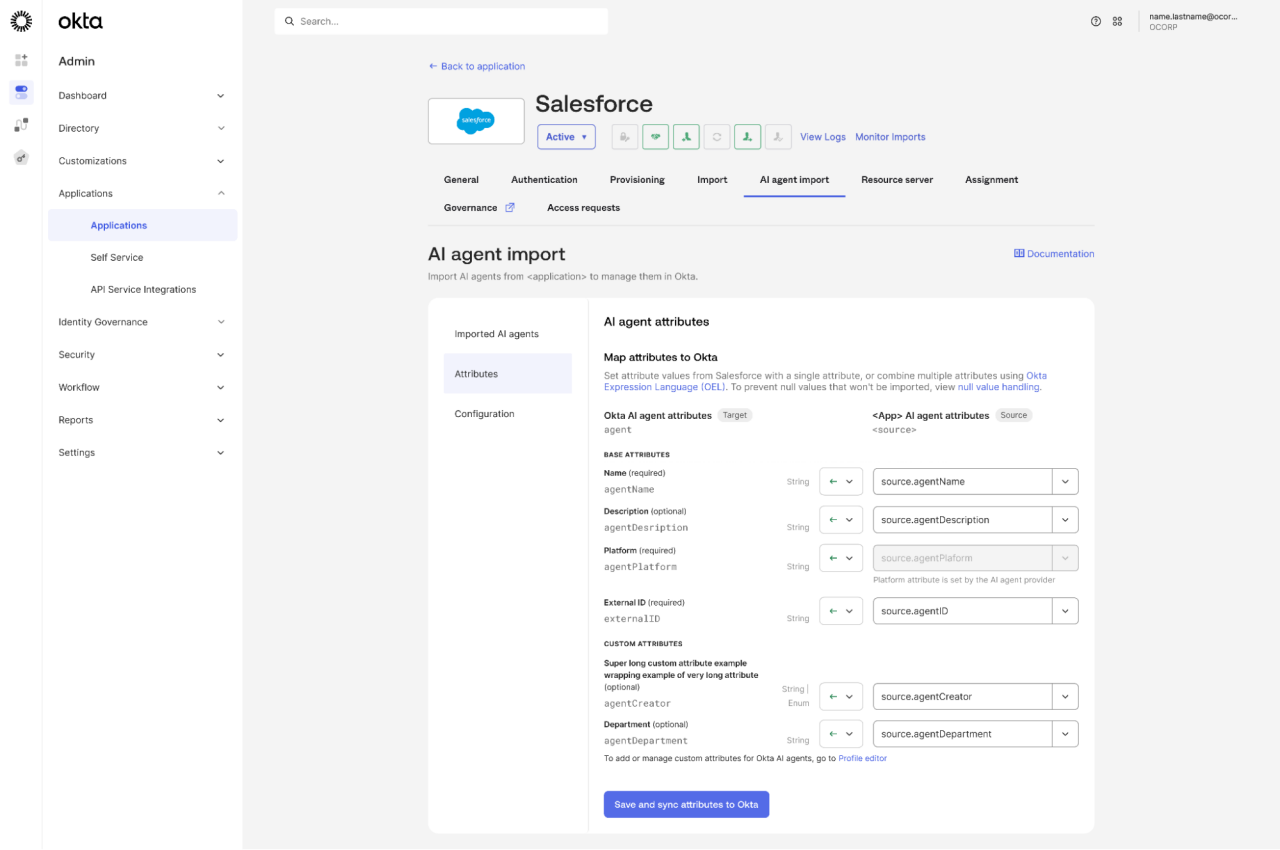Switch to the General tab
Viewport: 1280px width, 850px height.
pyautogui.click(x=461, y=180)
